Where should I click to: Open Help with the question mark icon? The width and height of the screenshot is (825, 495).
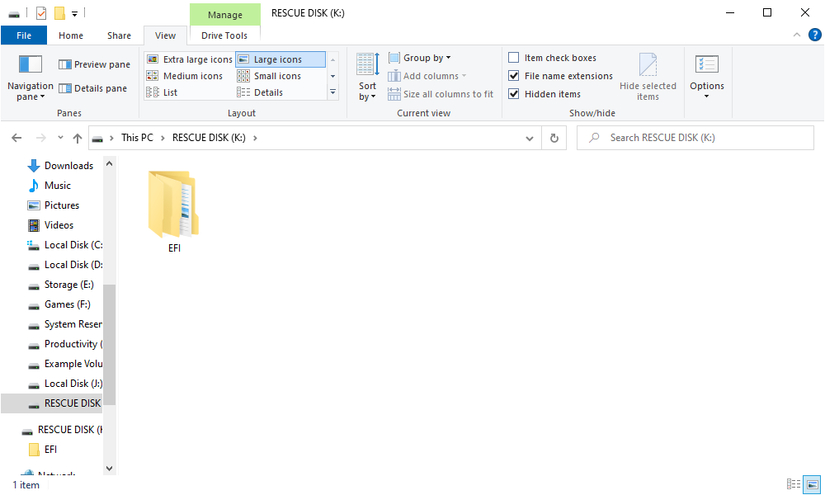pyautogui.click(x=814, y=35)
